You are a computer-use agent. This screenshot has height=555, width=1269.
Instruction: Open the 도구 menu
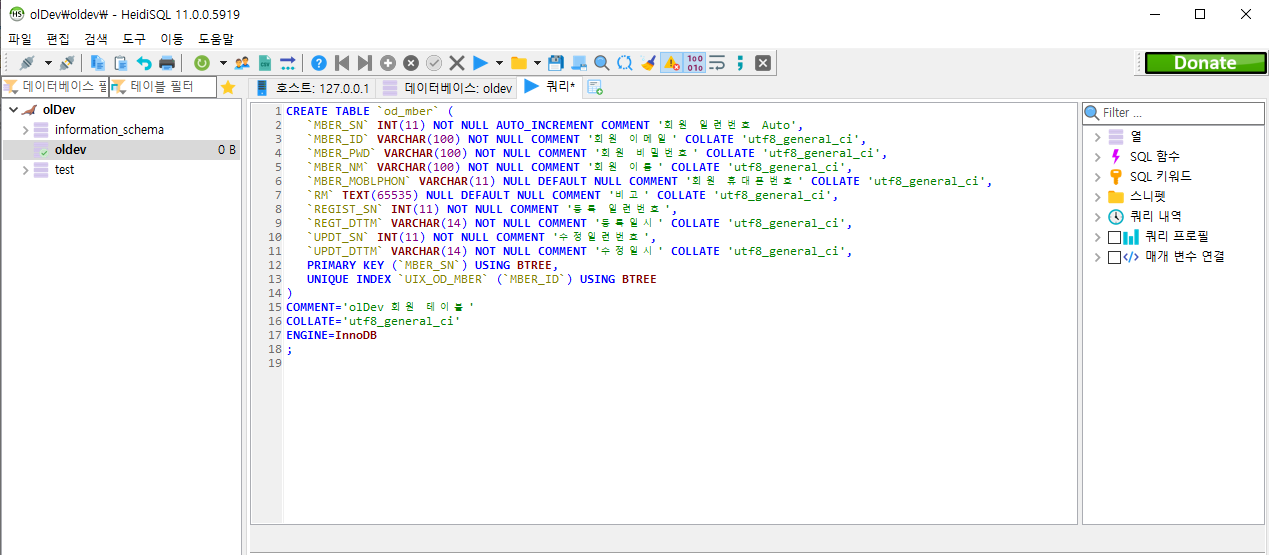134,39
